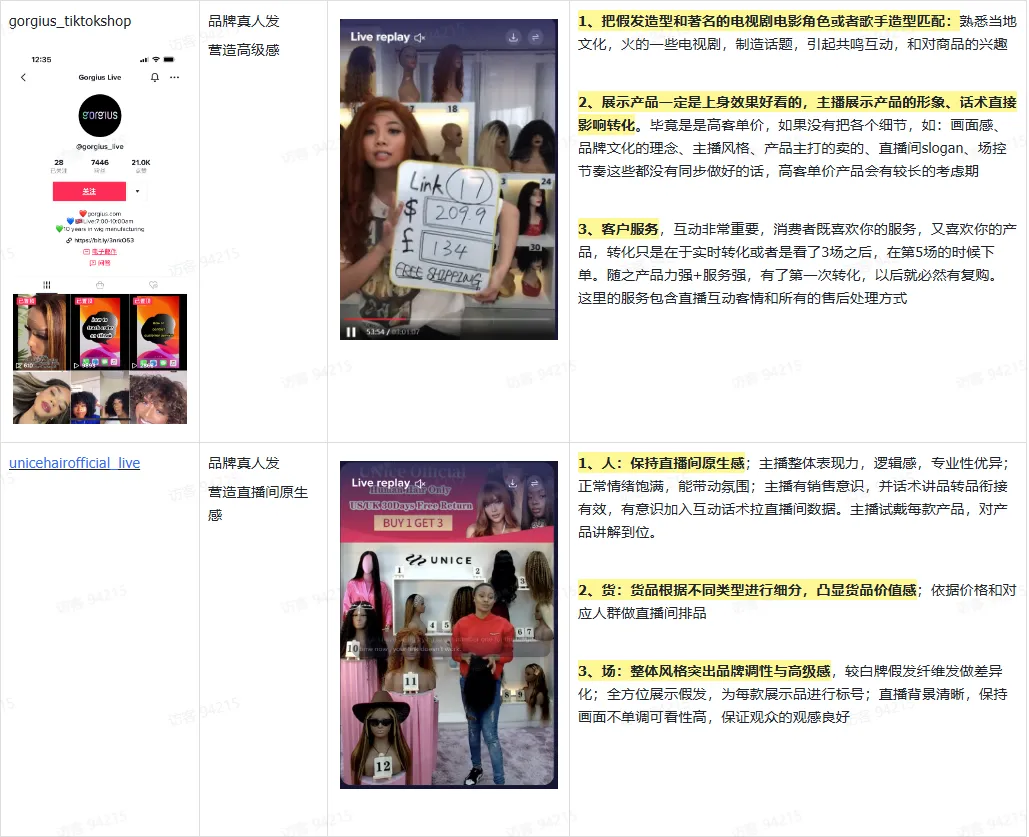This screenshot has width=1029, height=837.
Task: Tap the back arrow in Gorgius Live profile
Action: 24,77
